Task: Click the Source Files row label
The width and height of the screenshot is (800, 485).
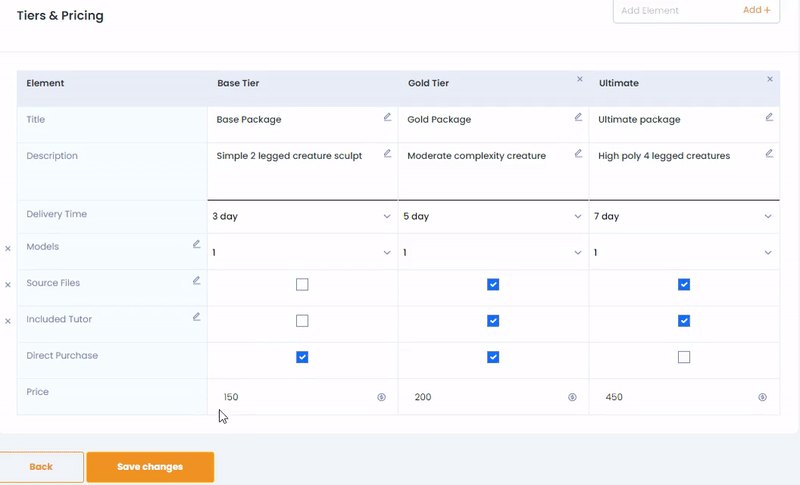Action: tap(53, 283)
